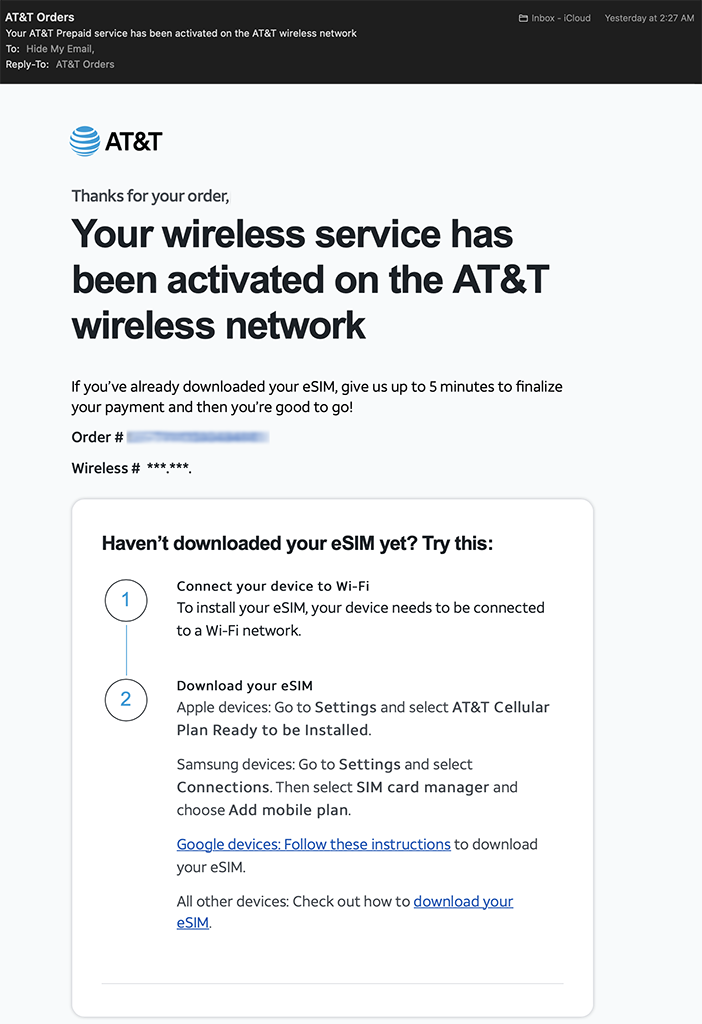Click the blurred order number
The height and width of the screenshot is (1024, 702).
pyautogui.click(x=198, y=437)
